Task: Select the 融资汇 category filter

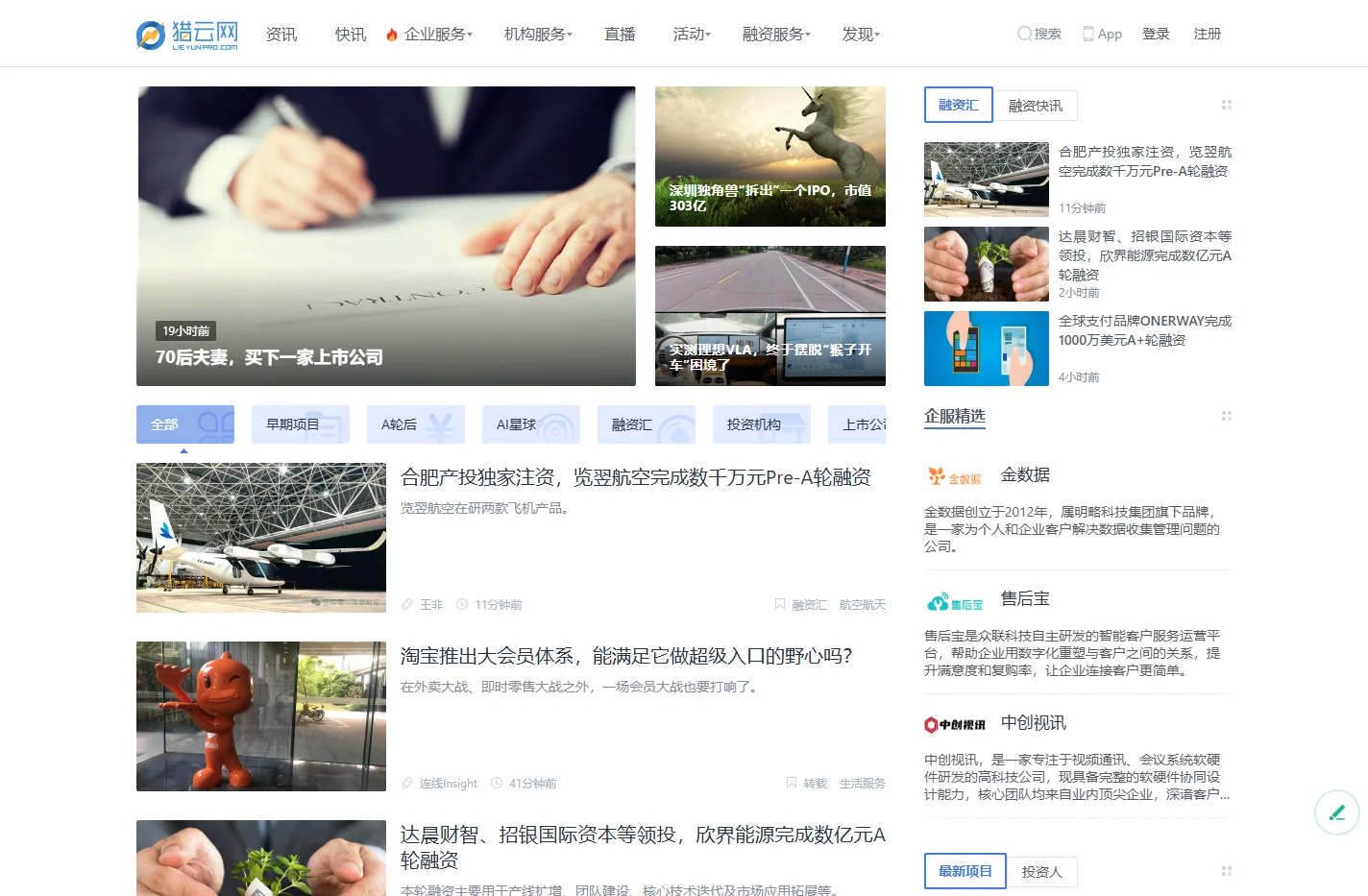Action: click(x=647, y=424)
